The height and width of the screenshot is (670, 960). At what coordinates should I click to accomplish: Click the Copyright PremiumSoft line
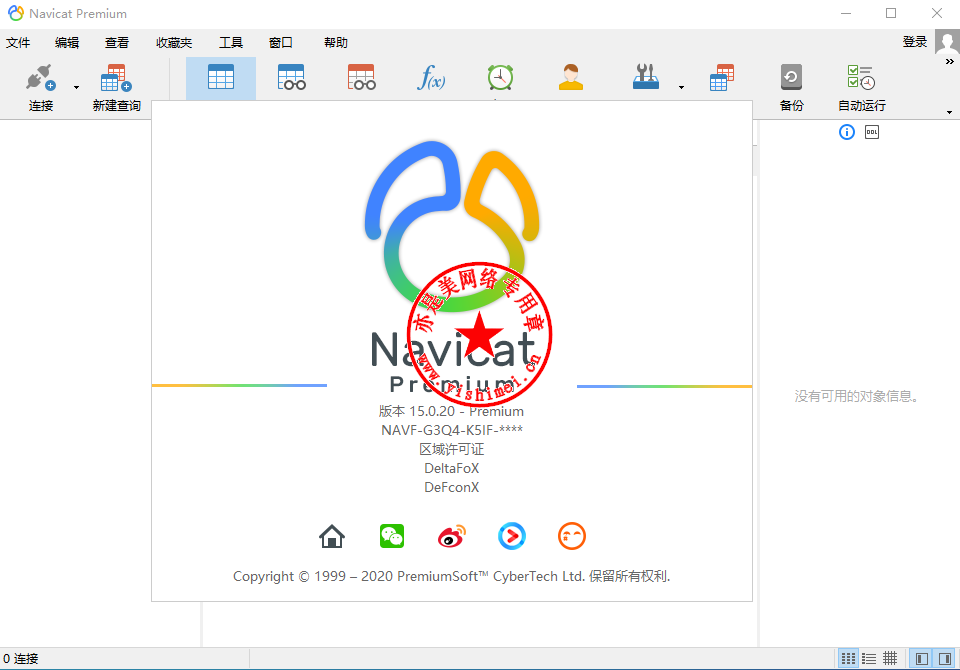(x=452, y=576)
